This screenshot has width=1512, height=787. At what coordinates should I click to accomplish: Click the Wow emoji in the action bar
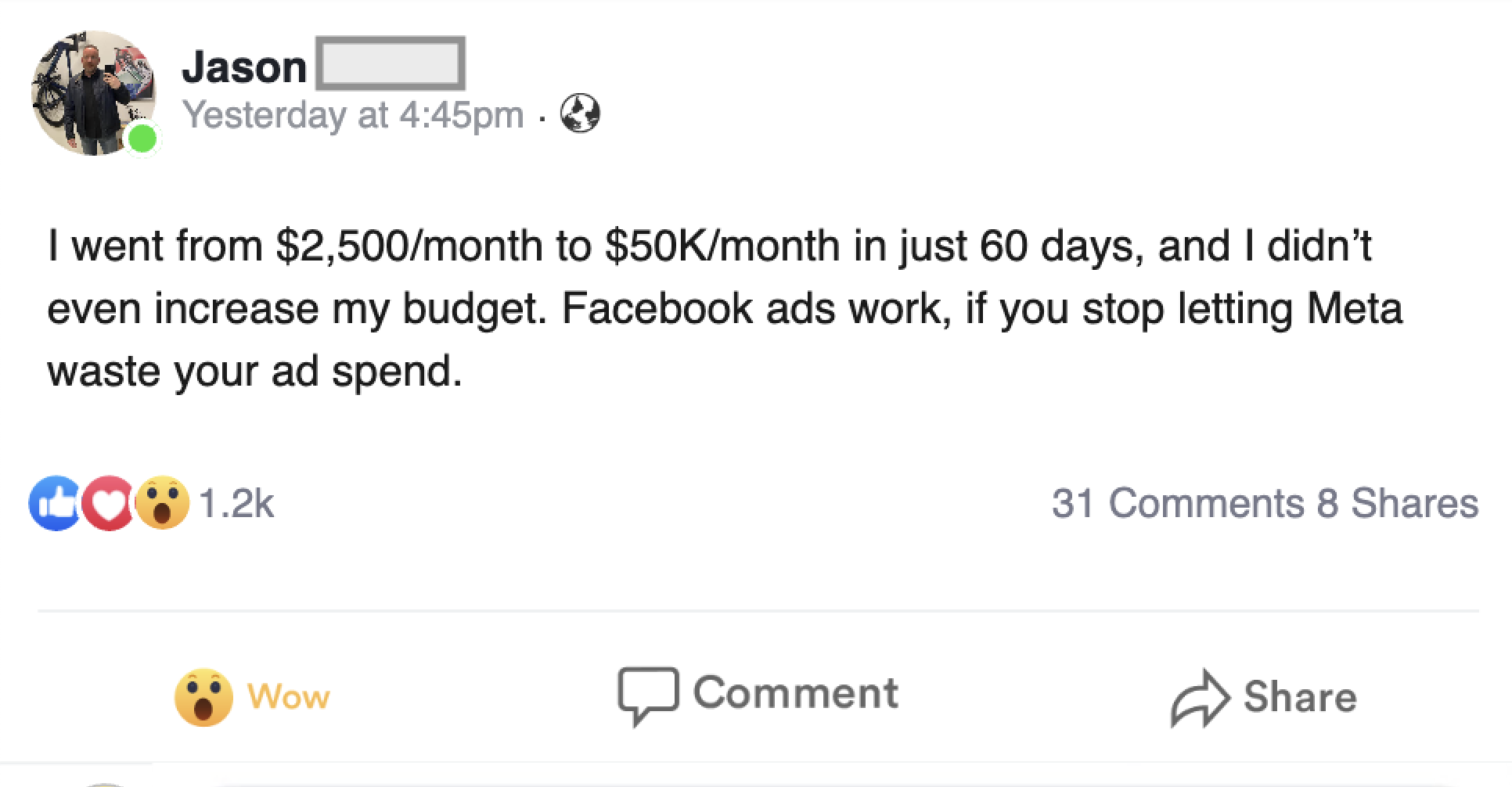point(203,697)
